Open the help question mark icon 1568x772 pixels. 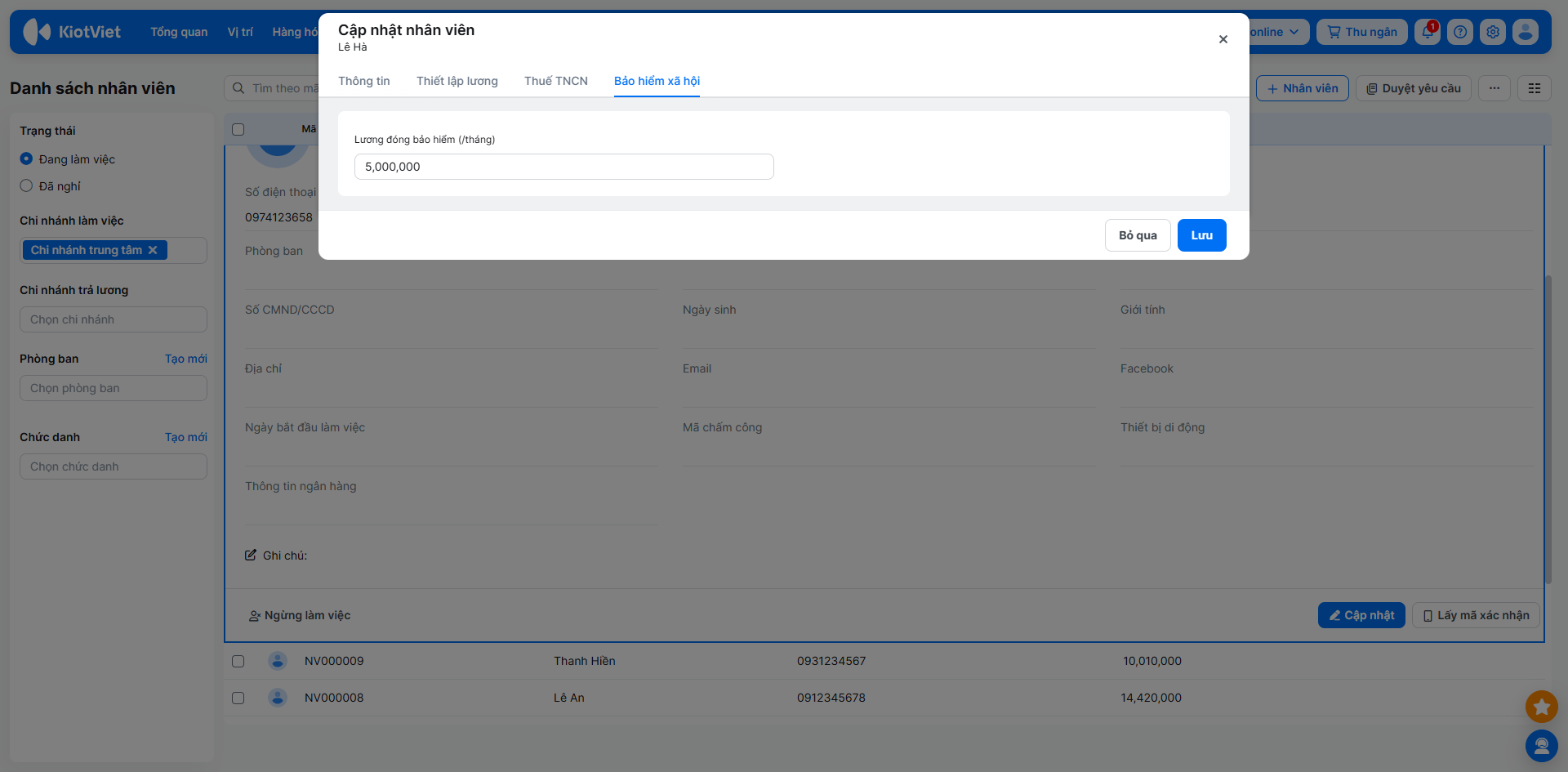[1460, 32]
